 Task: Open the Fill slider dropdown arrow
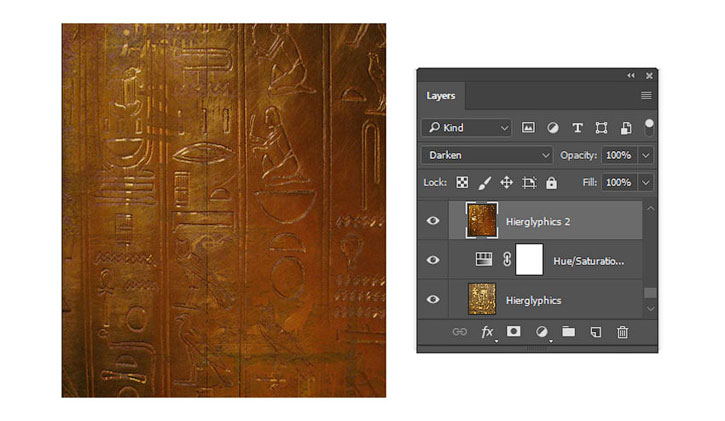646,183
